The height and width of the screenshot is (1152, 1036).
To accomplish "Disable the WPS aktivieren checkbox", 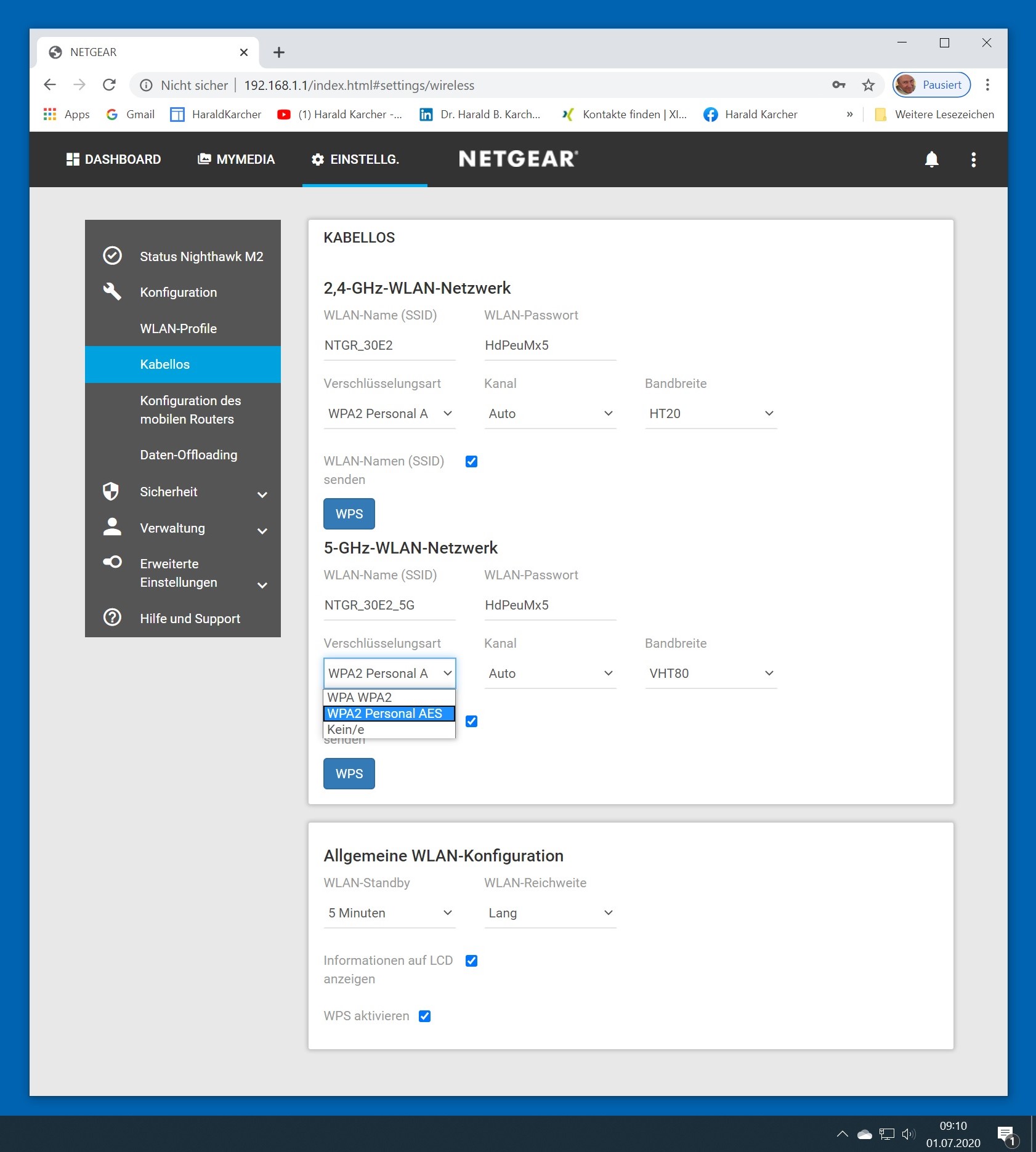I will [x=424, y=1016].
